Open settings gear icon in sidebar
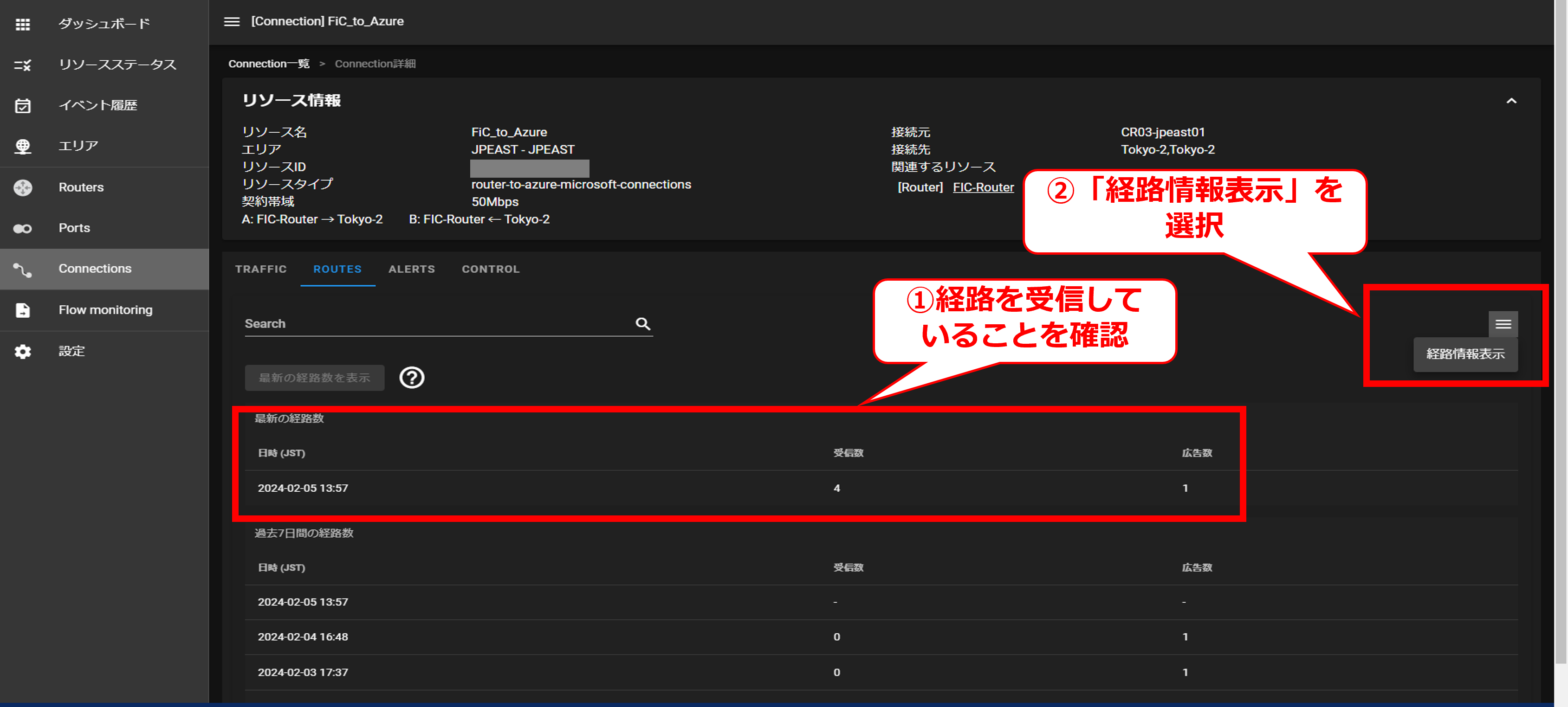Image resolution: width=1568 pixels, height=707 pixels. click(23, 351)
